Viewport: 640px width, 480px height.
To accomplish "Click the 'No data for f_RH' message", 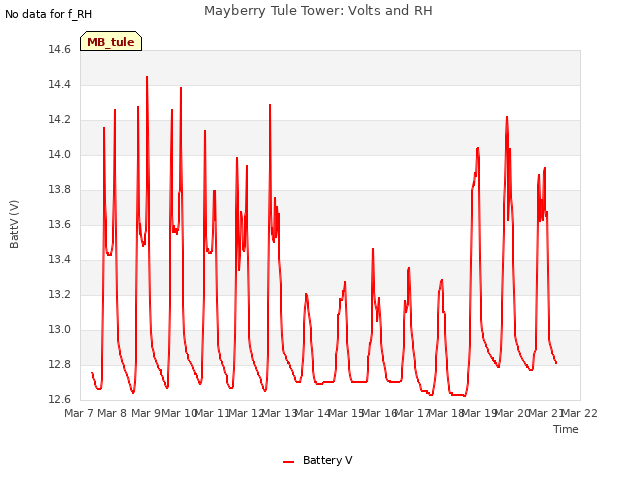I will point(49,14).
